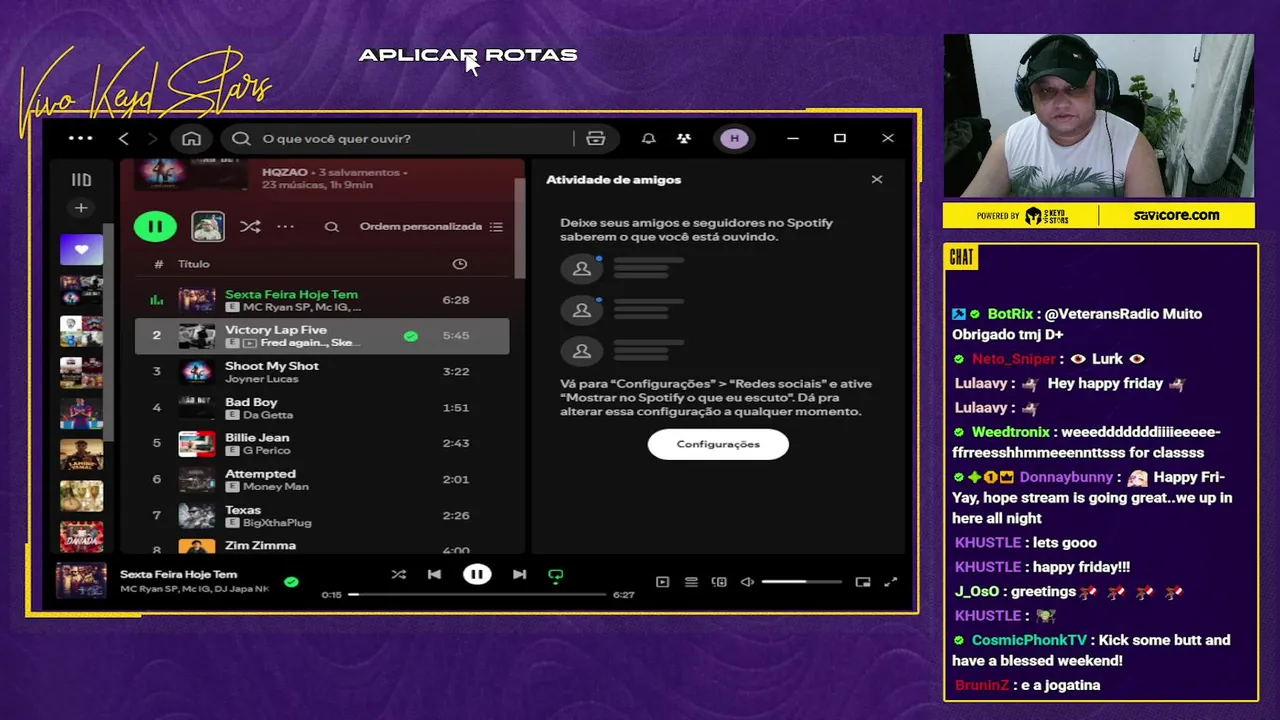
Task: Open the Liked Songs heart tile
Action: click(81, 249)
